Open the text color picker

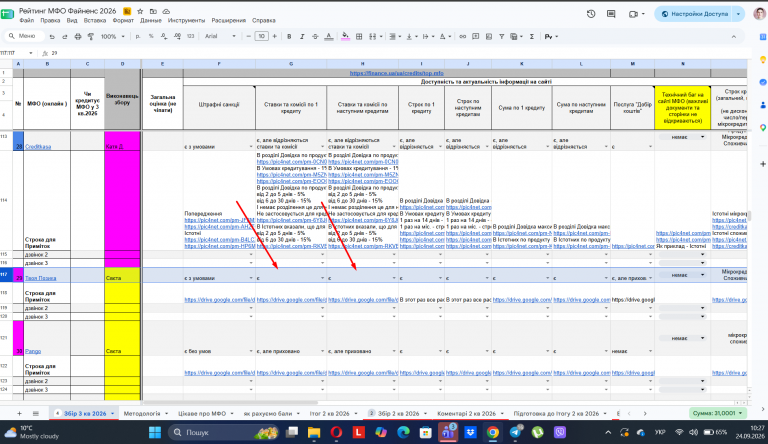pyautogui.click(x=329, y=36)
